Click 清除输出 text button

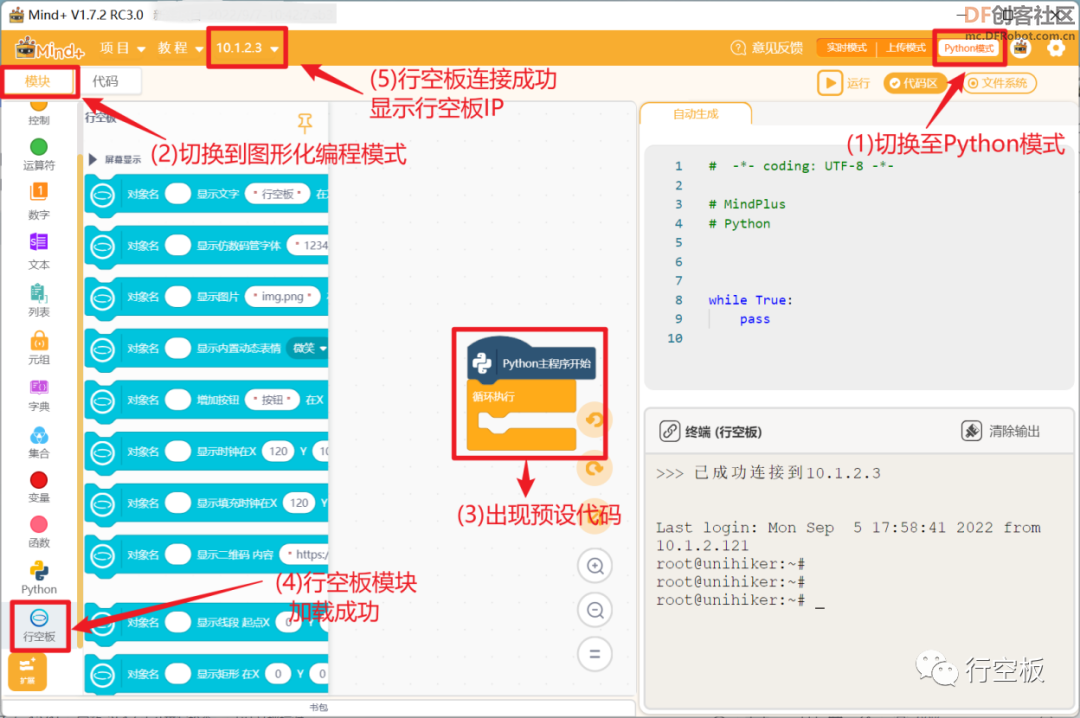coord(1014,431)
